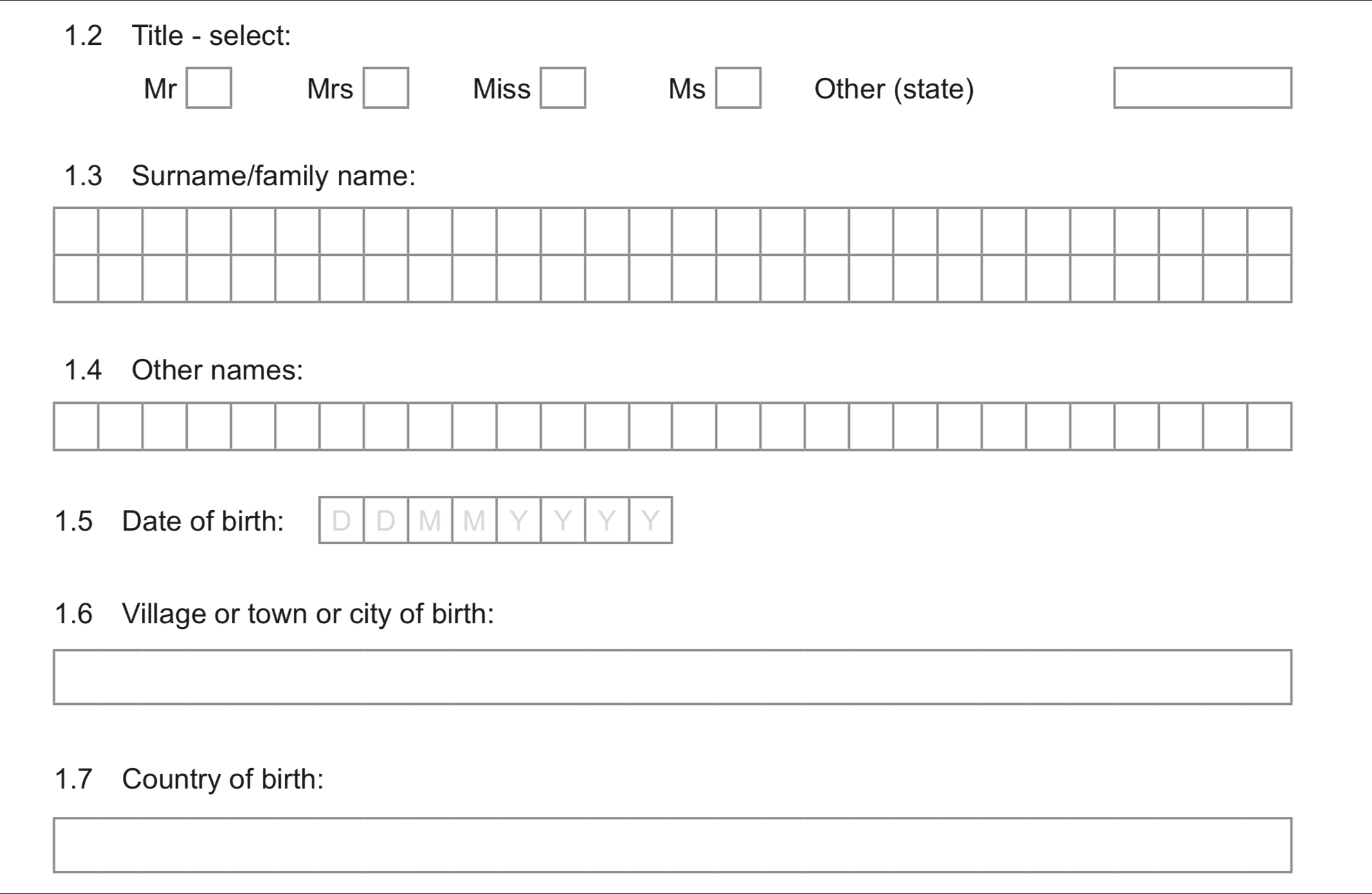The height and width of the screenshot is (894, 1372).
Task: Click the last Y year box
Action: 651,520
